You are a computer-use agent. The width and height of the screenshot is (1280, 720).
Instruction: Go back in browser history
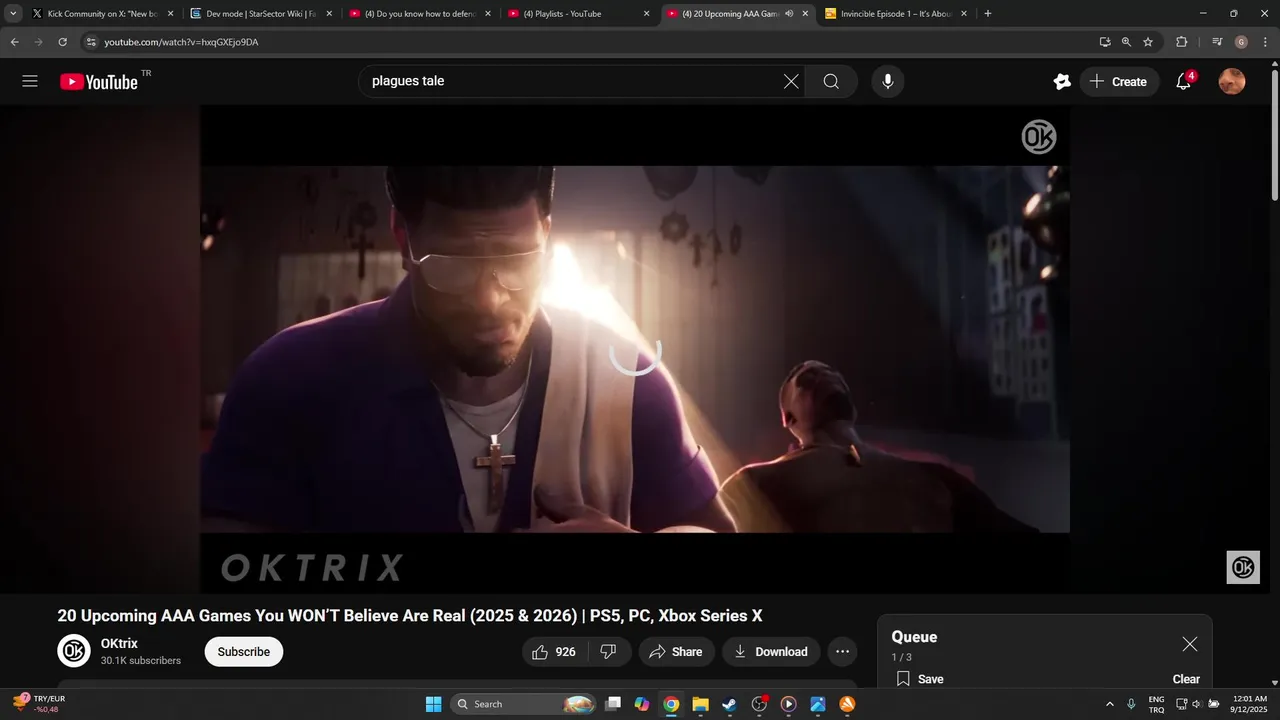coord(14,42)
